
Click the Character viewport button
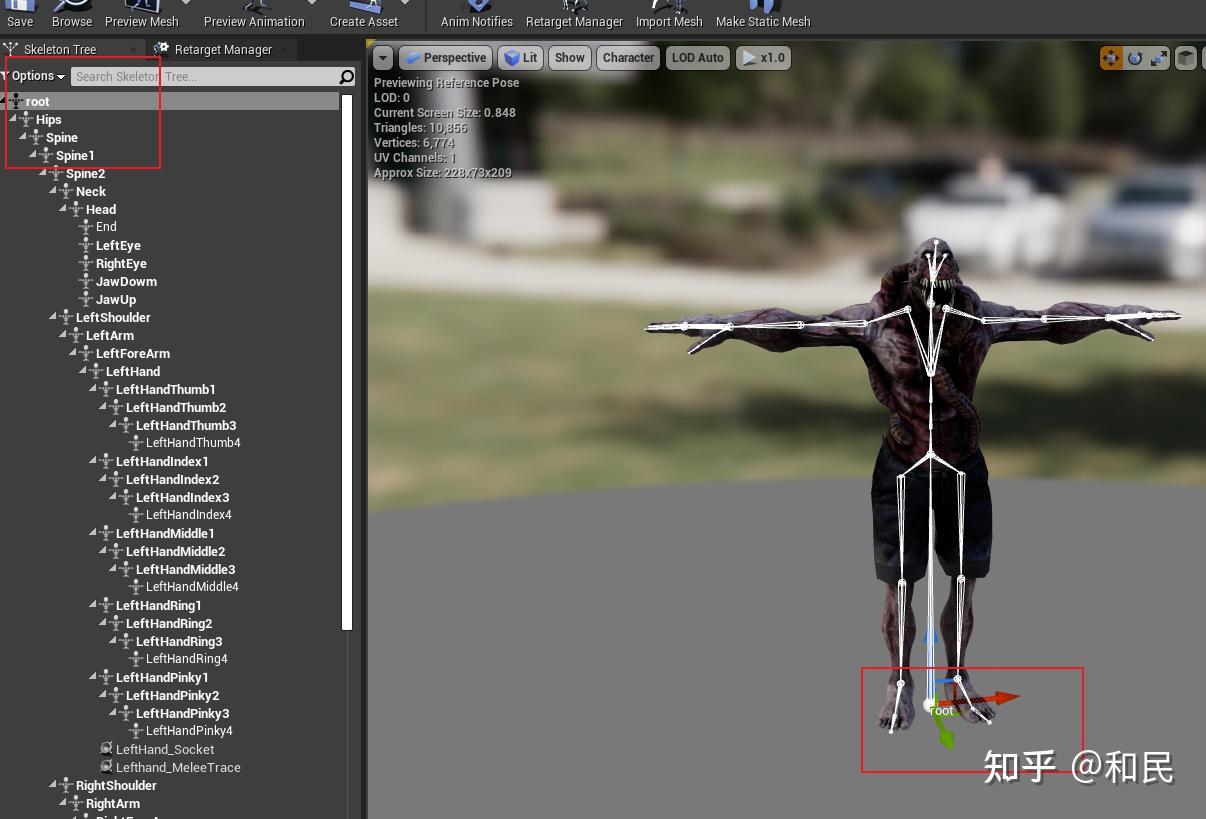click(x=627, y=57)
